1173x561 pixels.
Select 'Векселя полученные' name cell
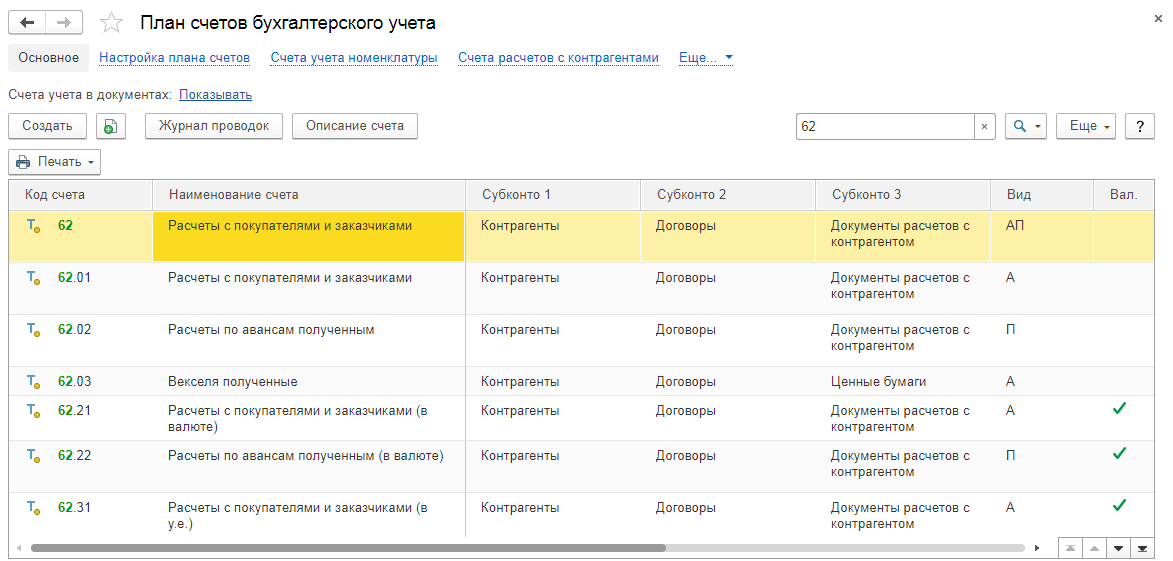[x=309, y=381]
